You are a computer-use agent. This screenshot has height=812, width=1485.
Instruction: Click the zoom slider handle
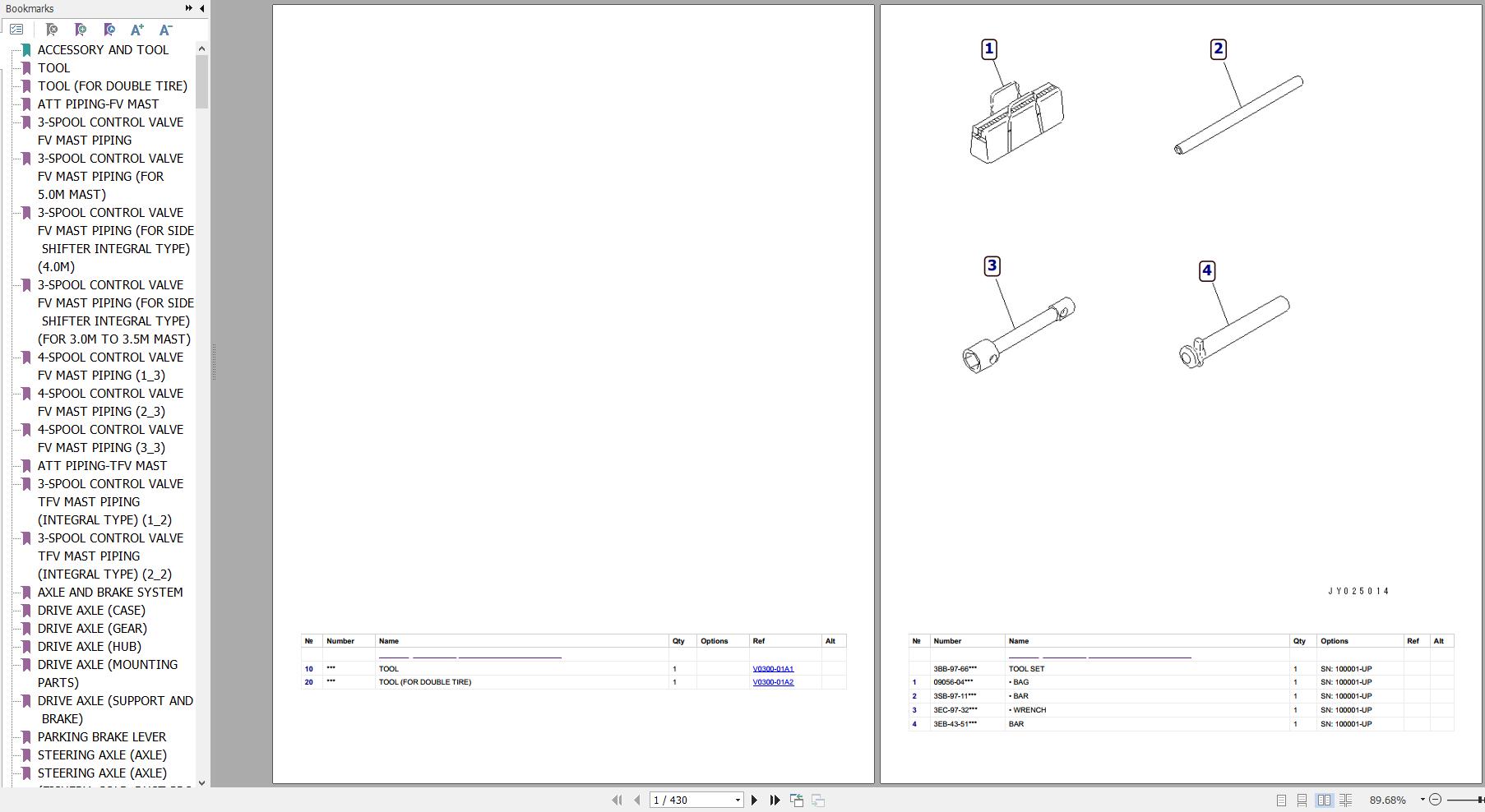[1481, 800]
